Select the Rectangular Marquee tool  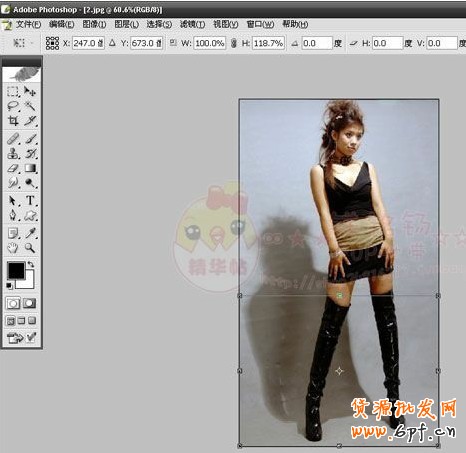(x=13, y=92)
